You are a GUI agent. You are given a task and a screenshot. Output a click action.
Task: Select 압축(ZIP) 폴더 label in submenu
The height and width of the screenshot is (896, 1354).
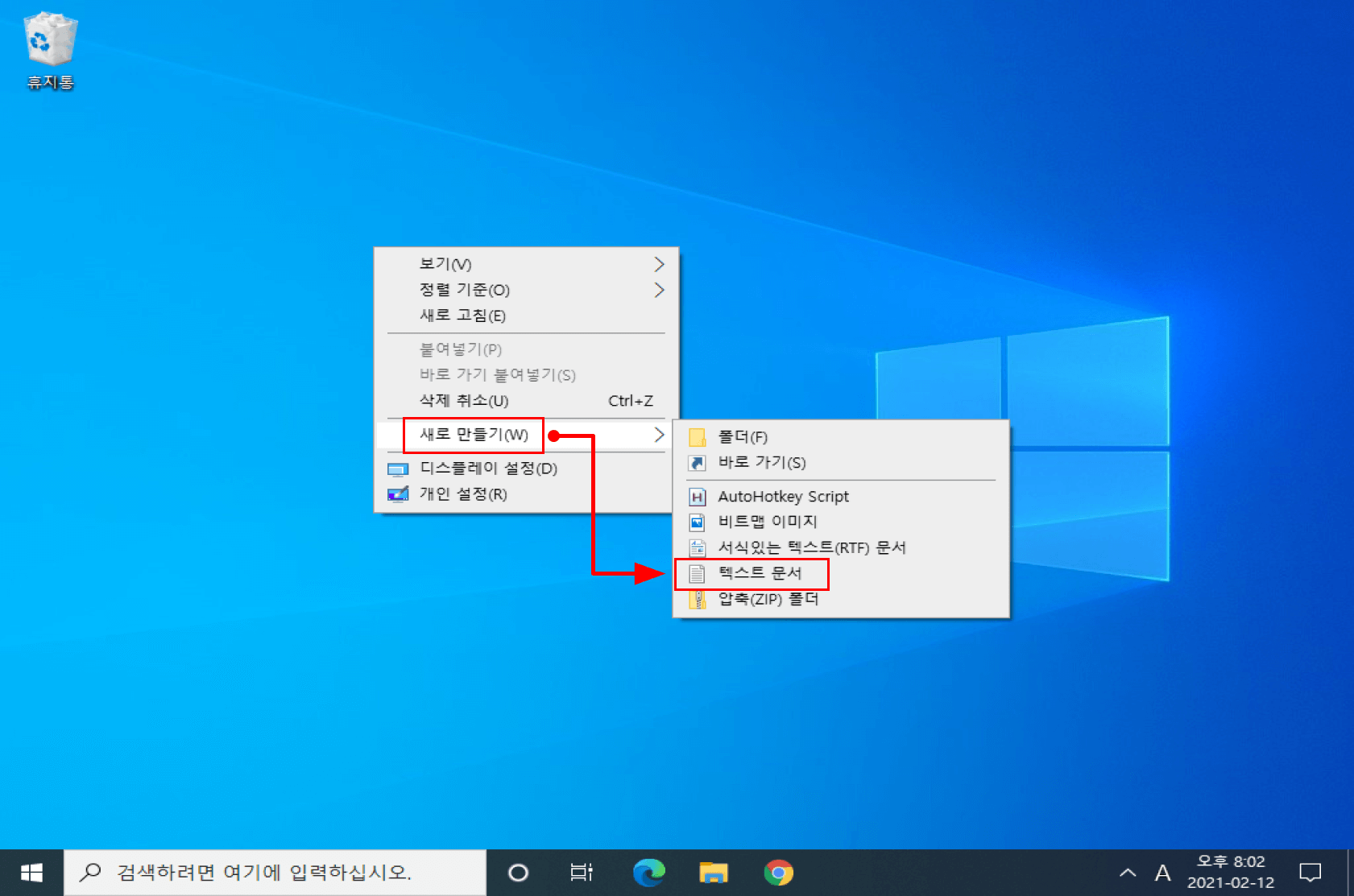[x=768, y=599]
